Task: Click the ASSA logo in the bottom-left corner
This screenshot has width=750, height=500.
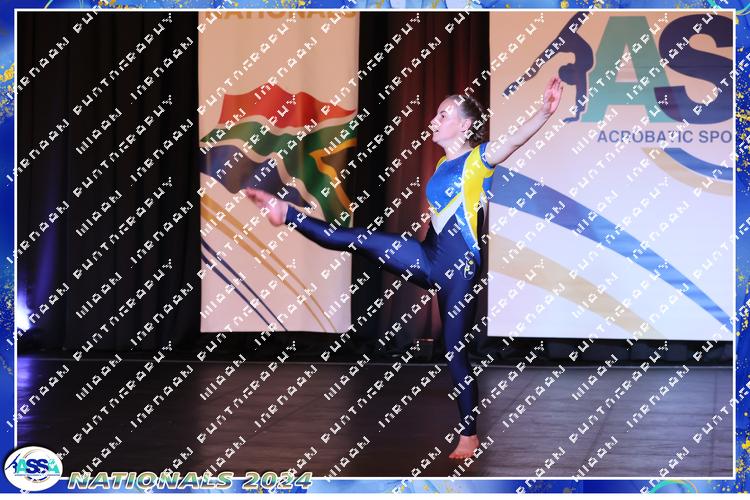Action: coord(32,467)
